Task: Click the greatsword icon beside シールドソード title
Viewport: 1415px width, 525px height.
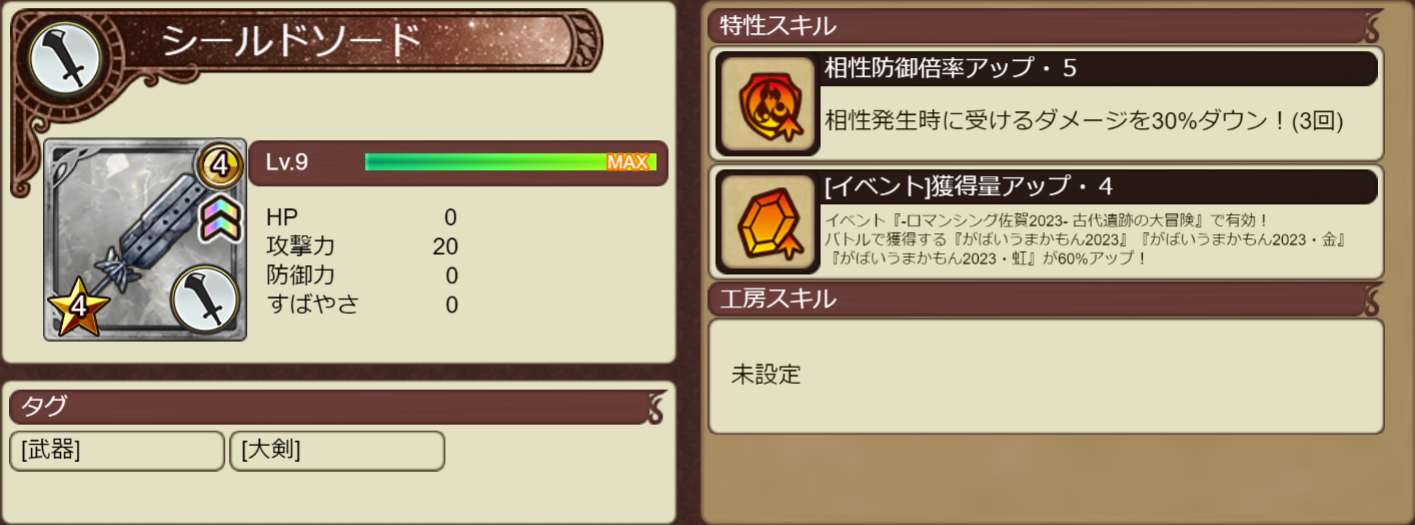Action: point(66,58)
